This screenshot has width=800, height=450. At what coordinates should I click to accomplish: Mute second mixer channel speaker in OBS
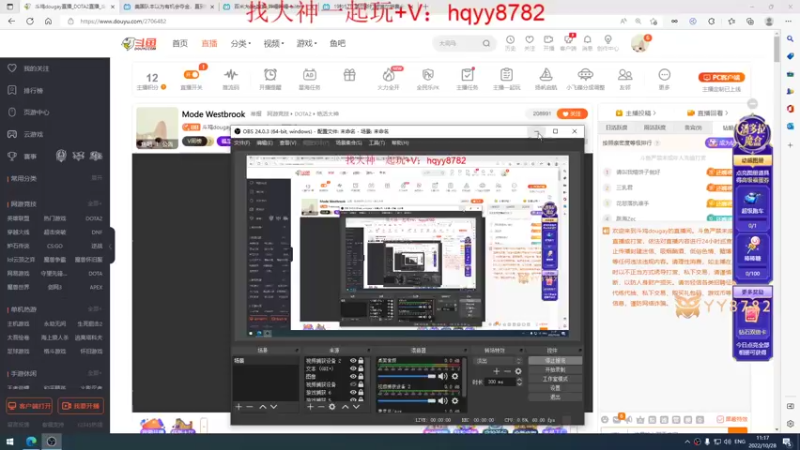tap(442, 401)
